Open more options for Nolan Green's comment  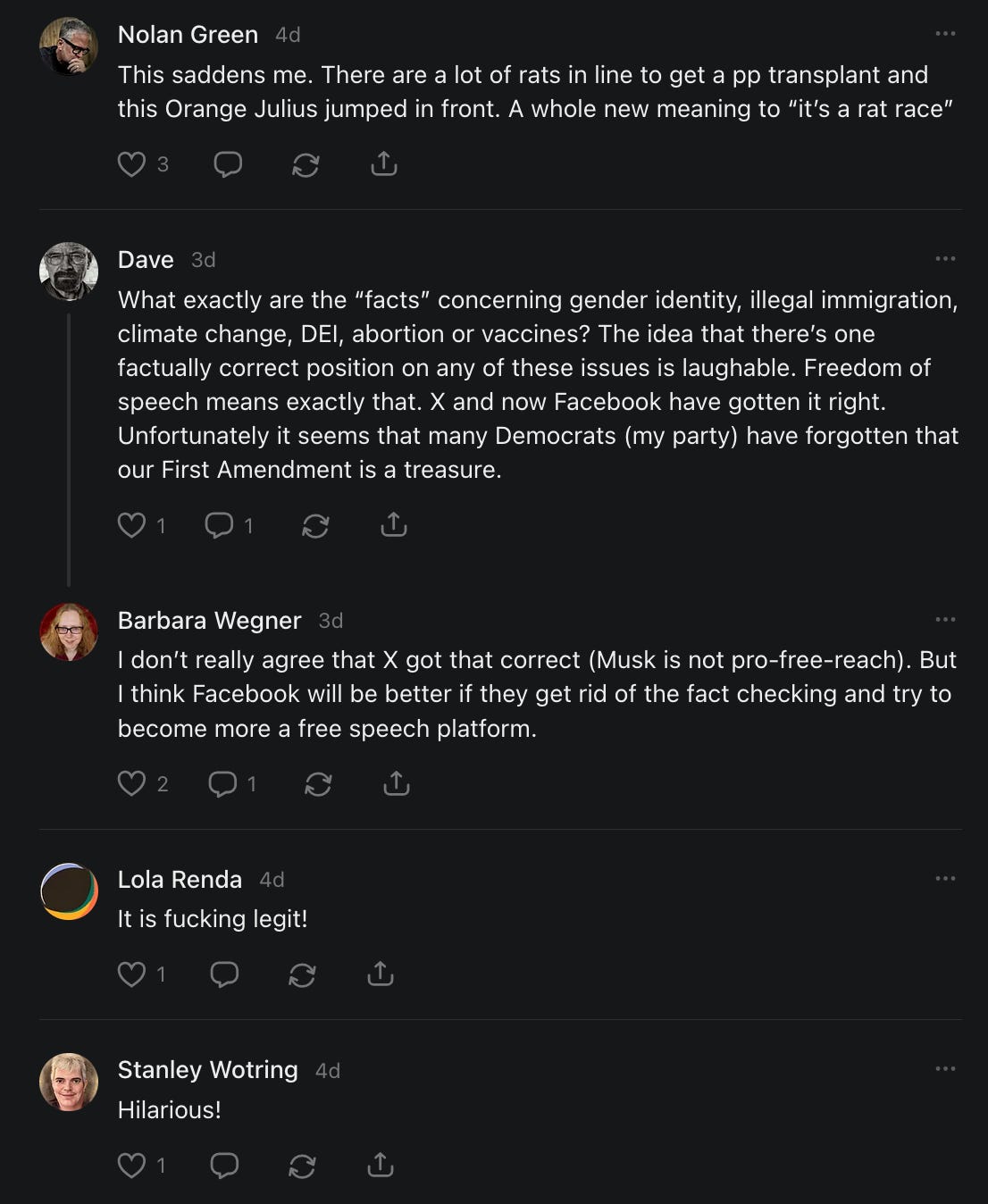tap(945, 34)
